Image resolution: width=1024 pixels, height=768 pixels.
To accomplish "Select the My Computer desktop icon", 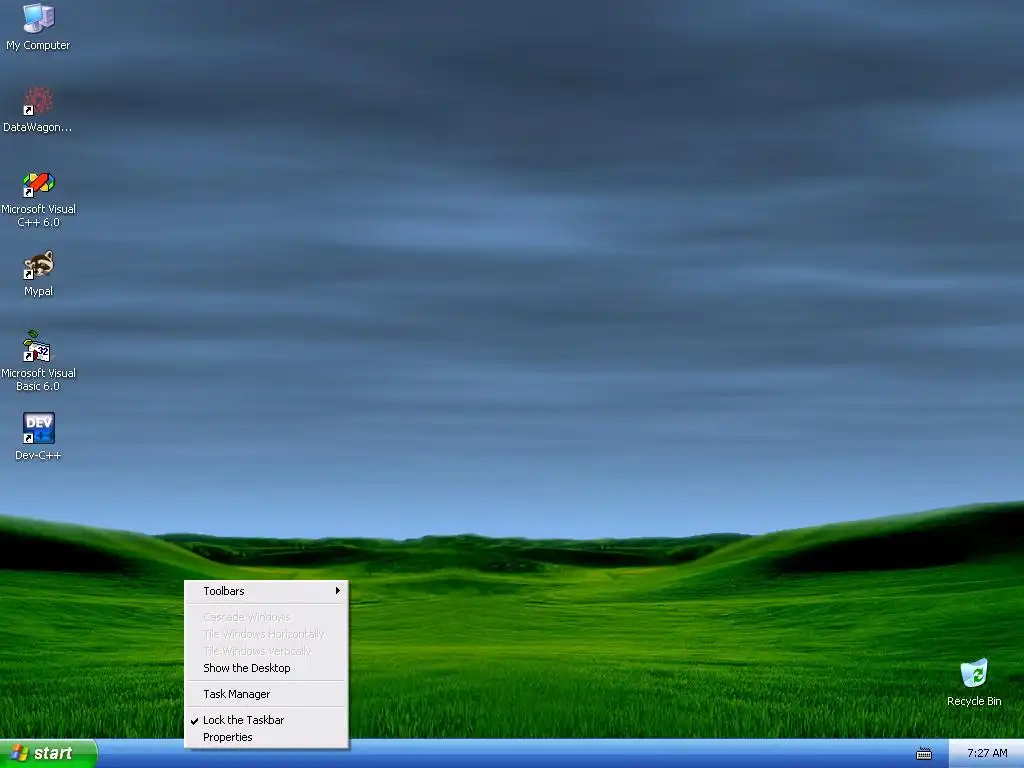I will (x=39, y=18).
